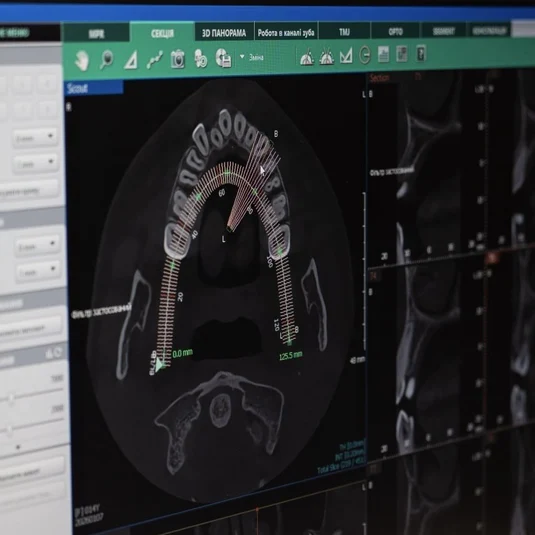The height and width of the screenshot is (535, 535).
Task: Select the hand pan tool
Action: [x=82, y=61]
